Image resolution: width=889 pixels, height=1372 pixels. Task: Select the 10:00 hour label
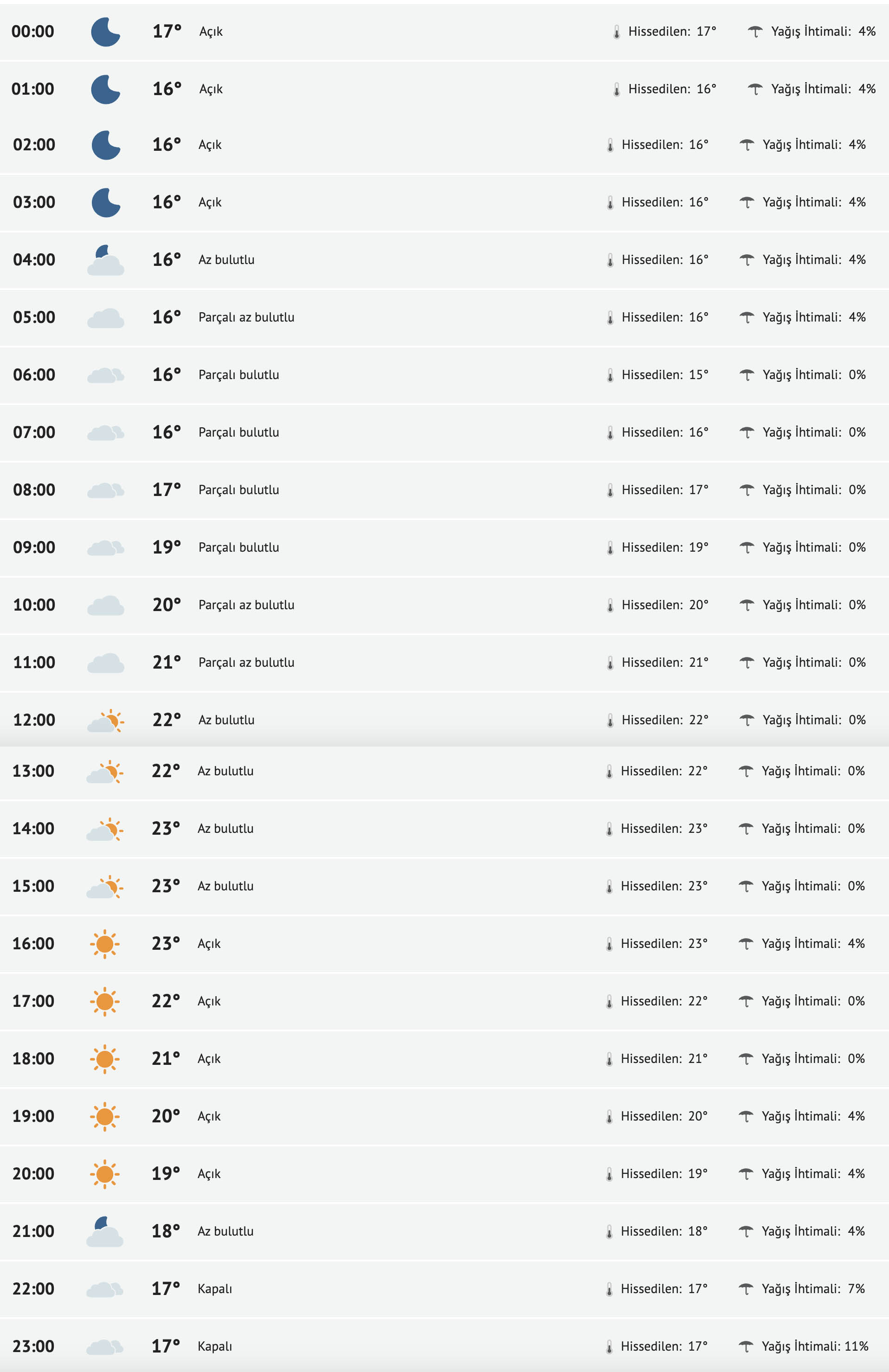tap(34, 605)
